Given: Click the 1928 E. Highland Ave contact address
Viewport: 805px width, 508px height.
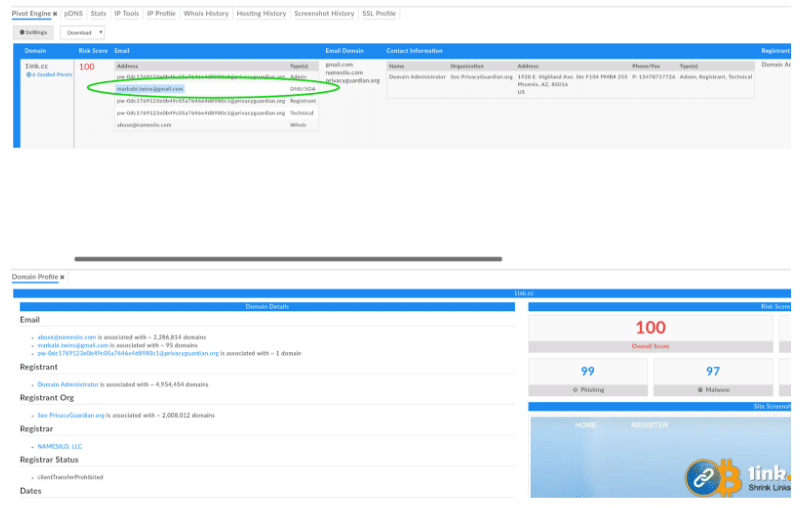Looking at the screenshot, I should click(x=572, y=84).
